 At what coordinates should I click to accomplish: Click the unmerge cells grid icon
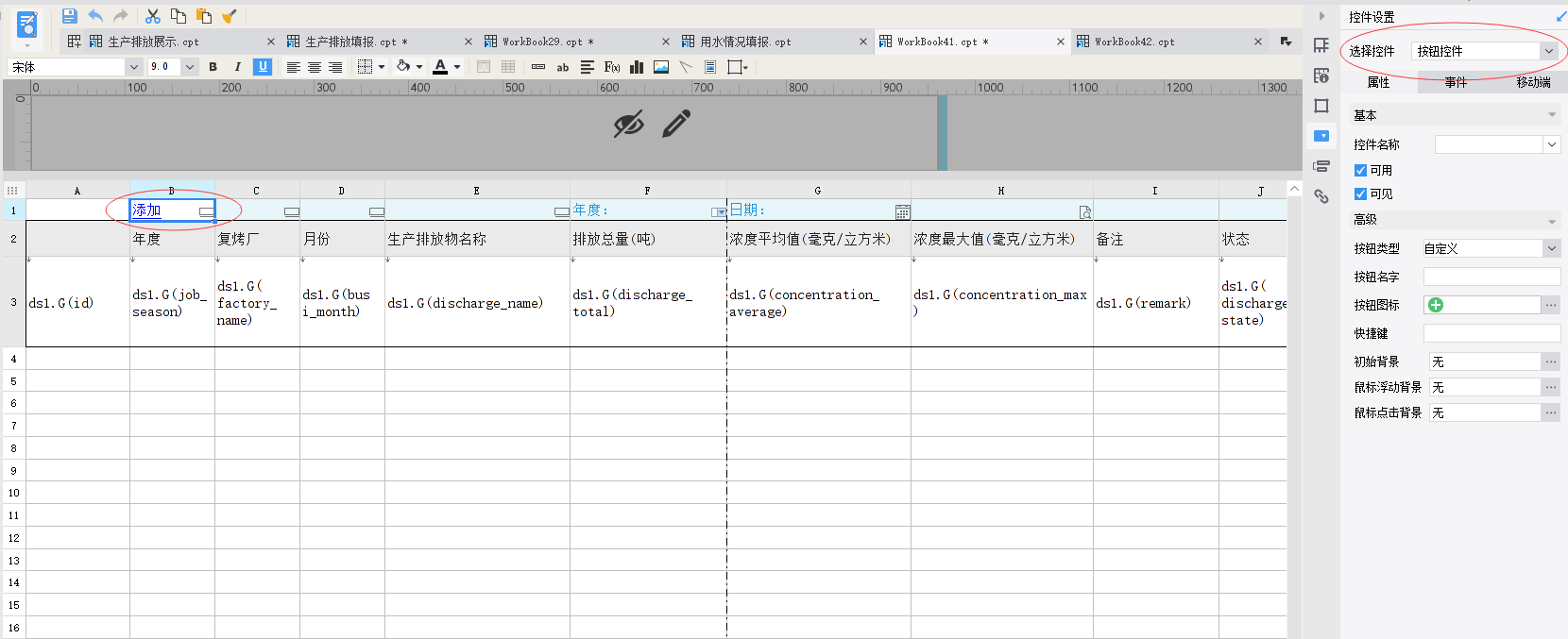(508, 67)
